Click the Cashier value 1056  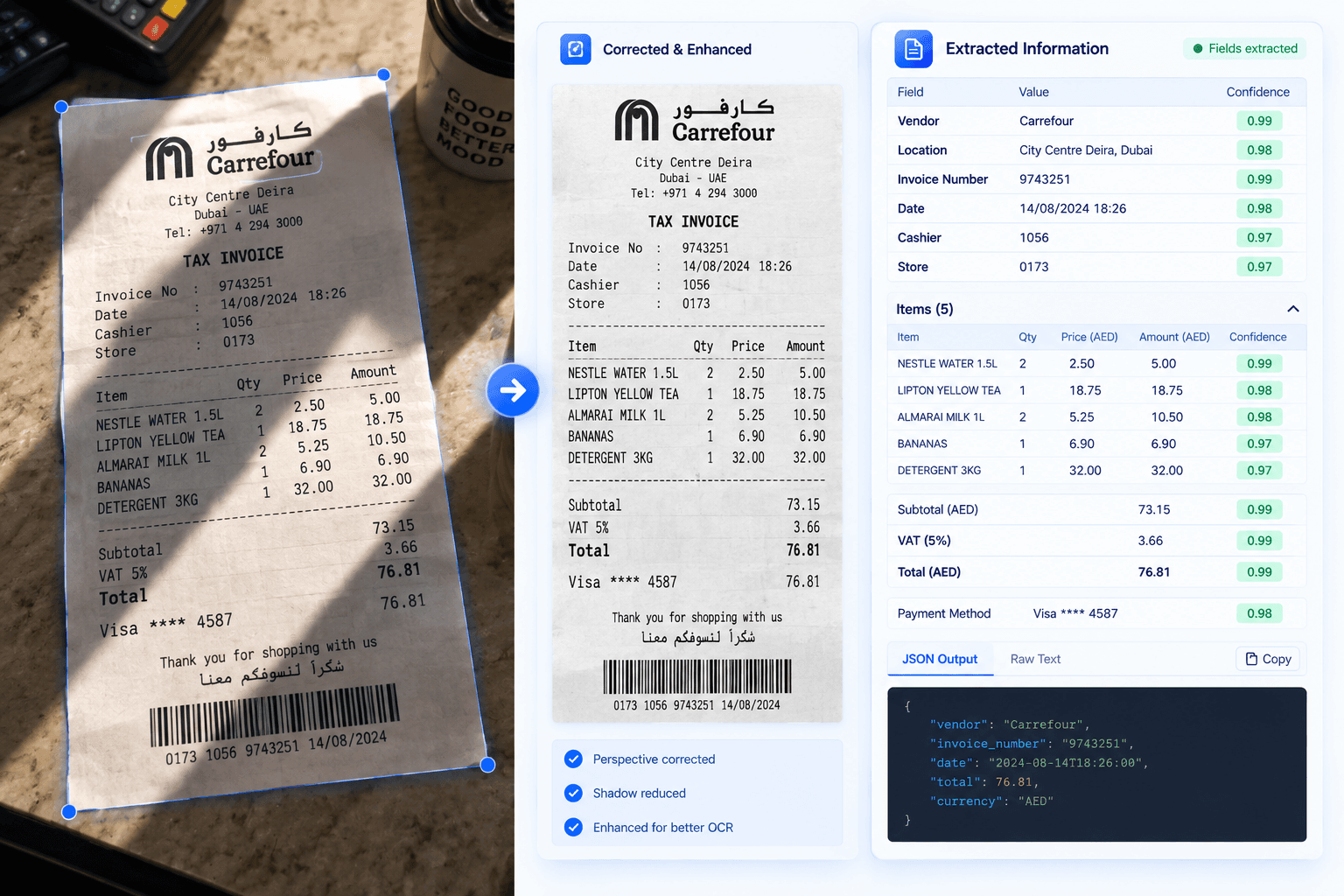point(1034,237)
